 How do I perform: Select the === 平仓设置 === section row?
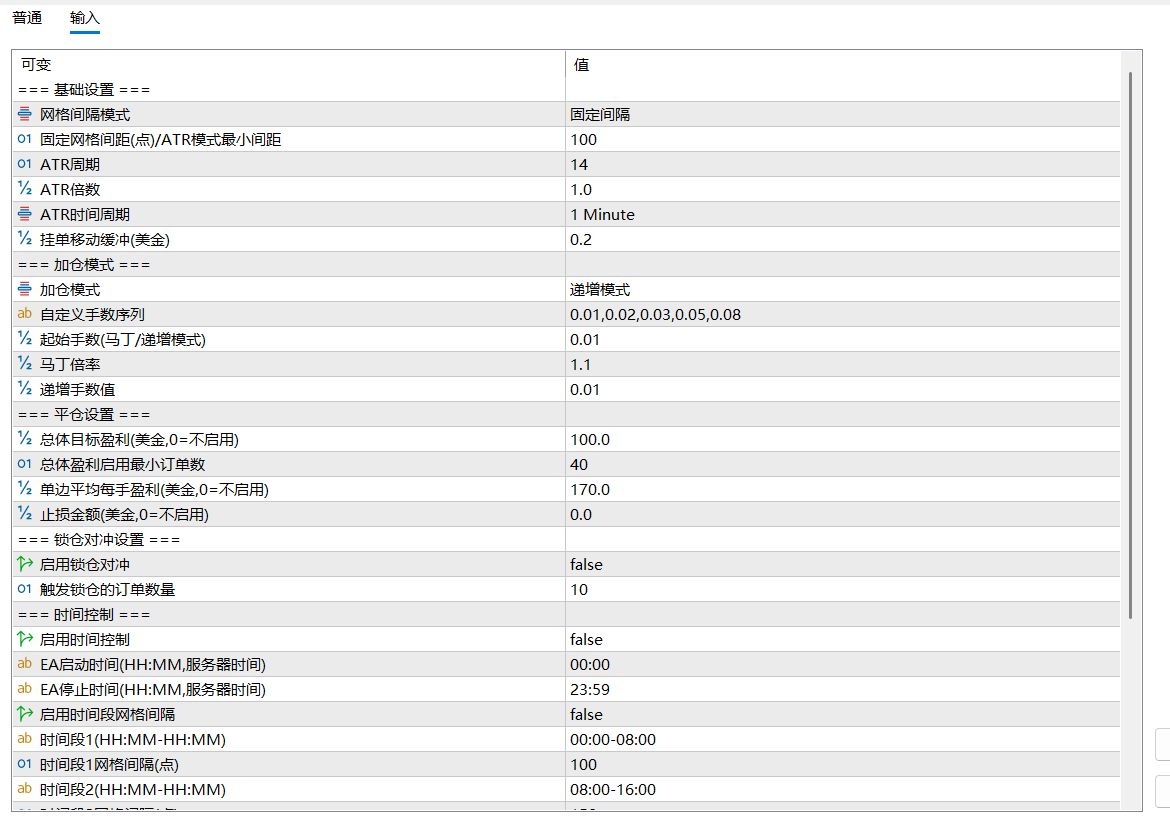point(566,414)
